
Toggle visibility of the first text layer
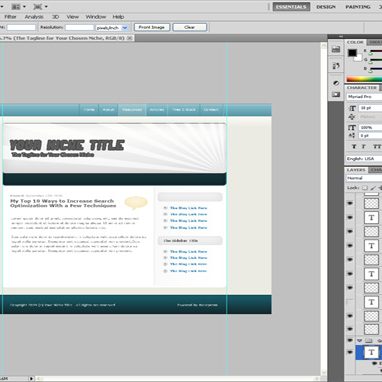pyautogui.click(x=350, y=217)
